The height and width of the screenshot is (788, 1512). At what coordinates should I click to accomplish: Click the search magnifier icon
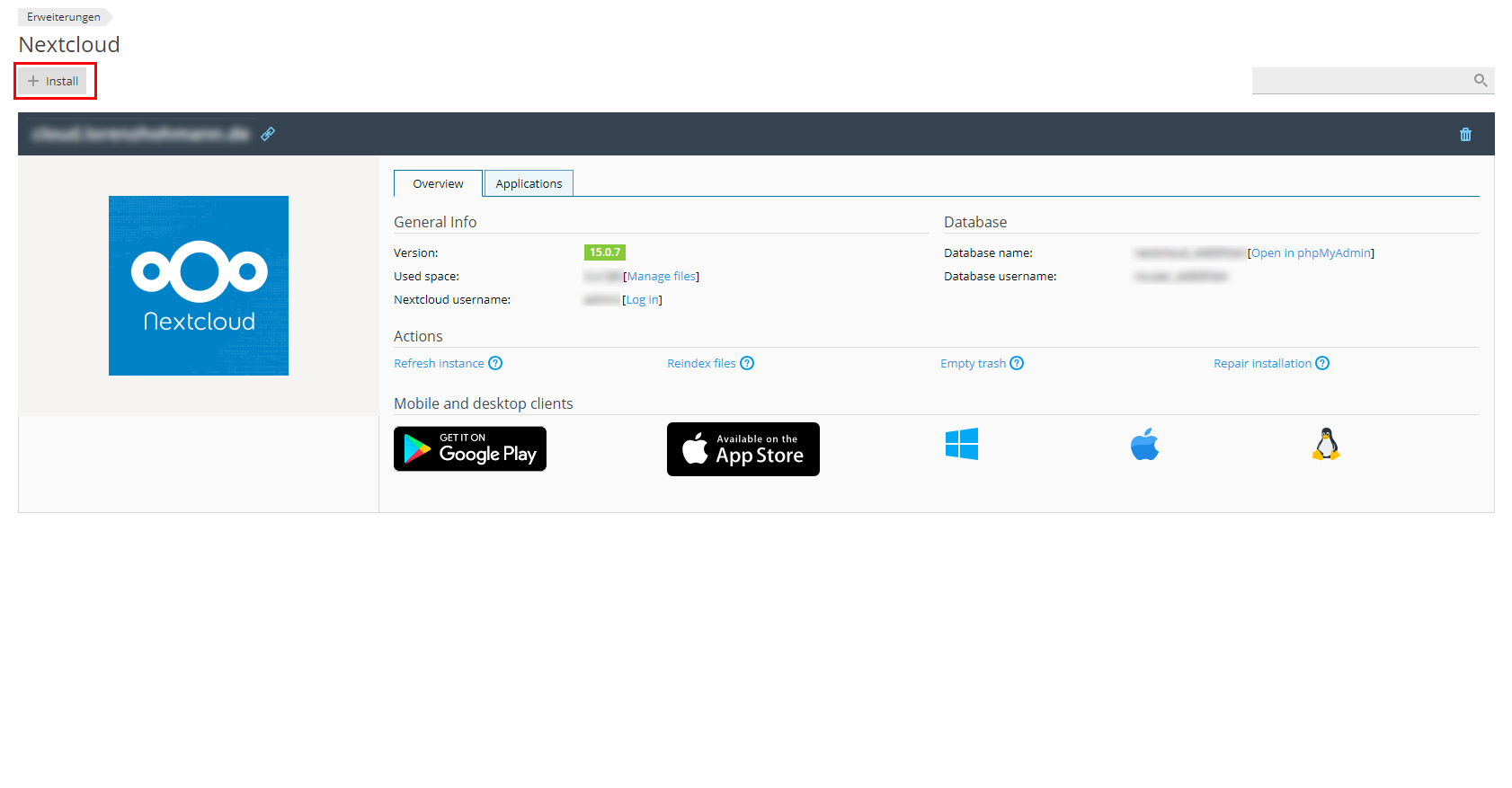tap(1480, 81)
